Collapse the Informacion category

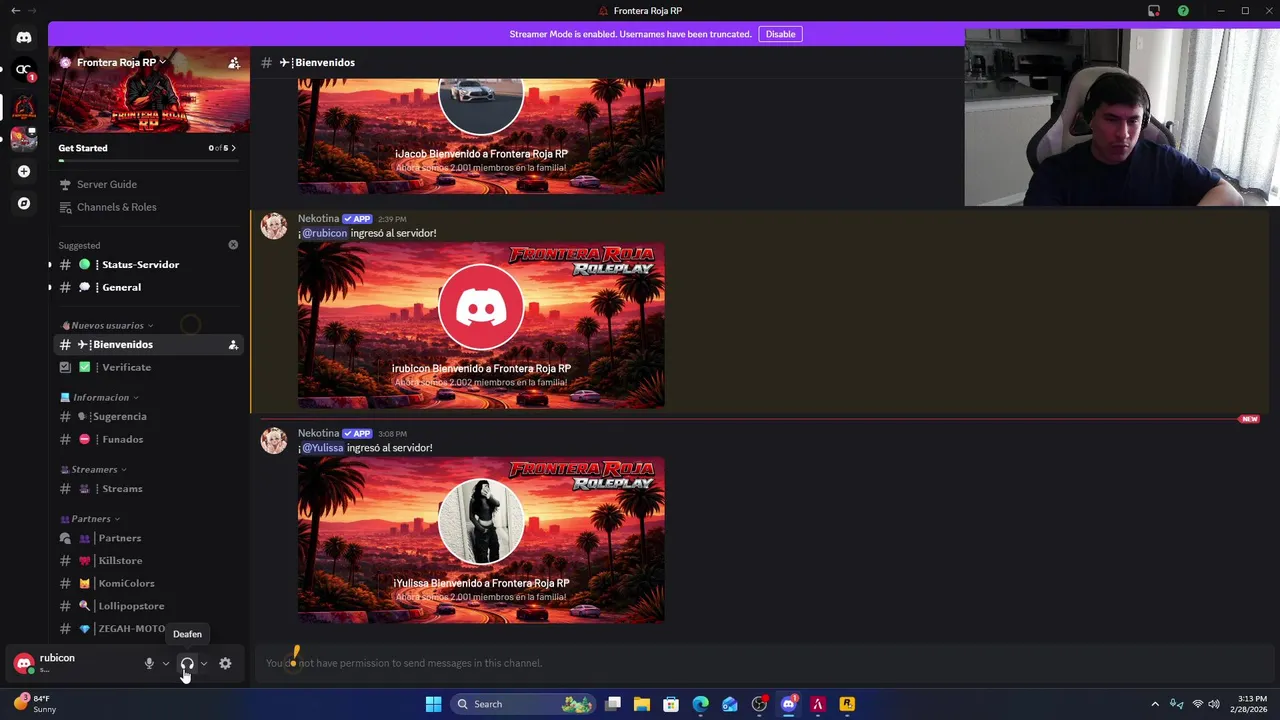coord(100,397)
